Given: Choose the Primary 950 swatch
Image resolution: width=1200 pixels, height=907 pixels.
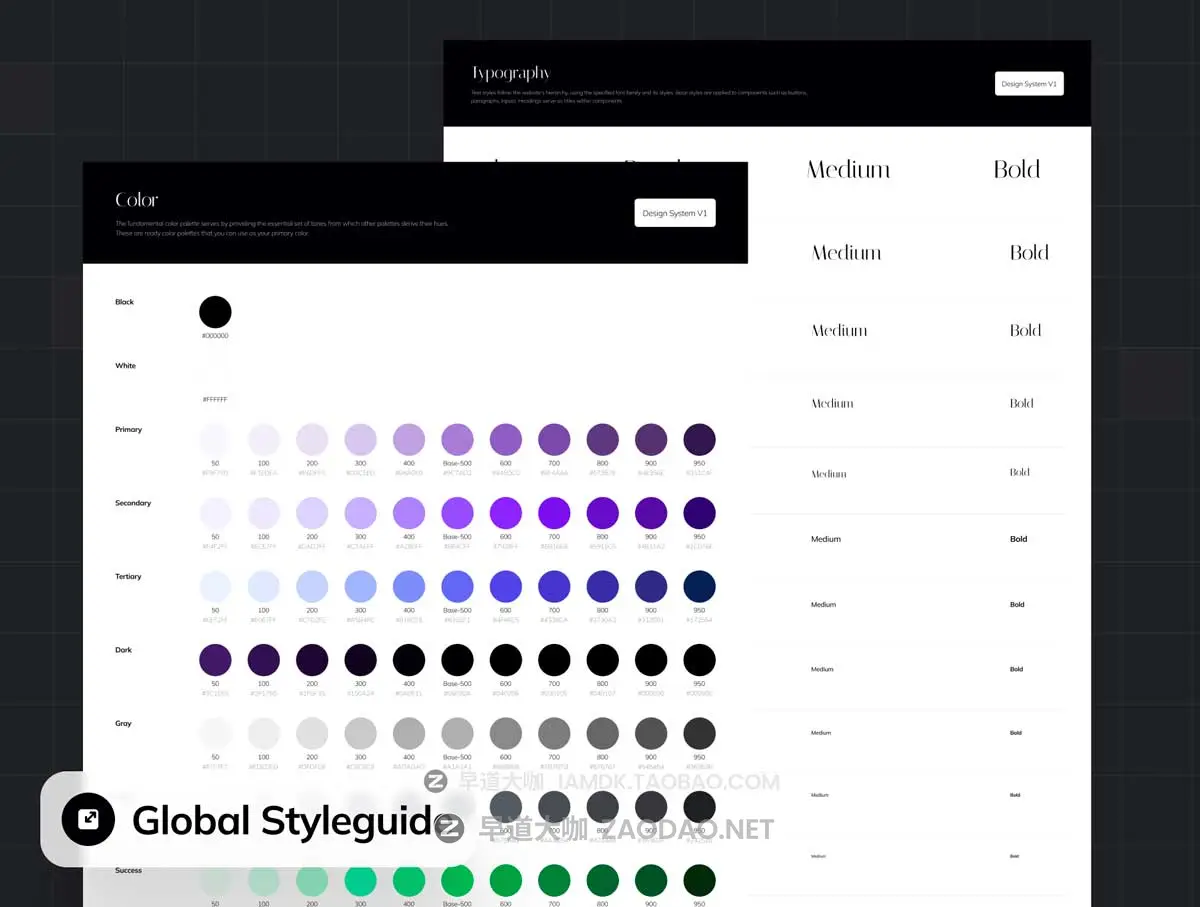Looking at the screenshot, I should [699, 440].
